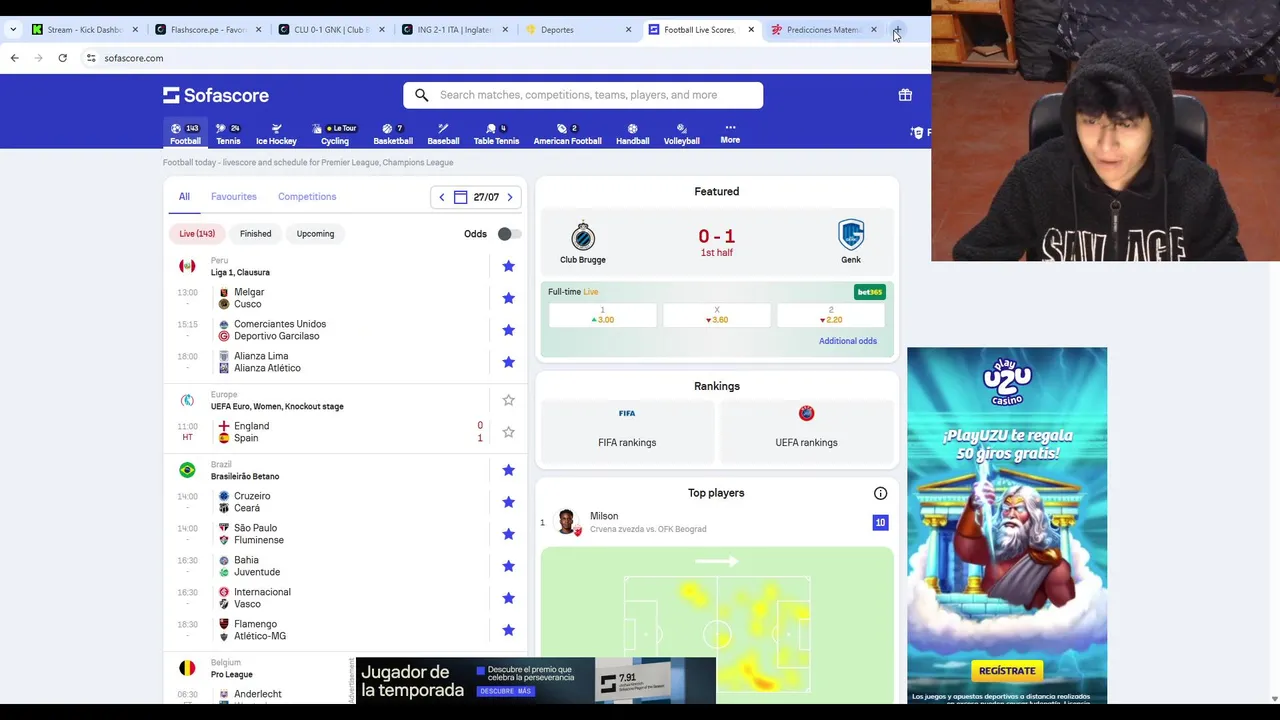Open the Additional odds link
This screenshot has height=720, width=1280.
pyautogui.click(x=848, y=341)
